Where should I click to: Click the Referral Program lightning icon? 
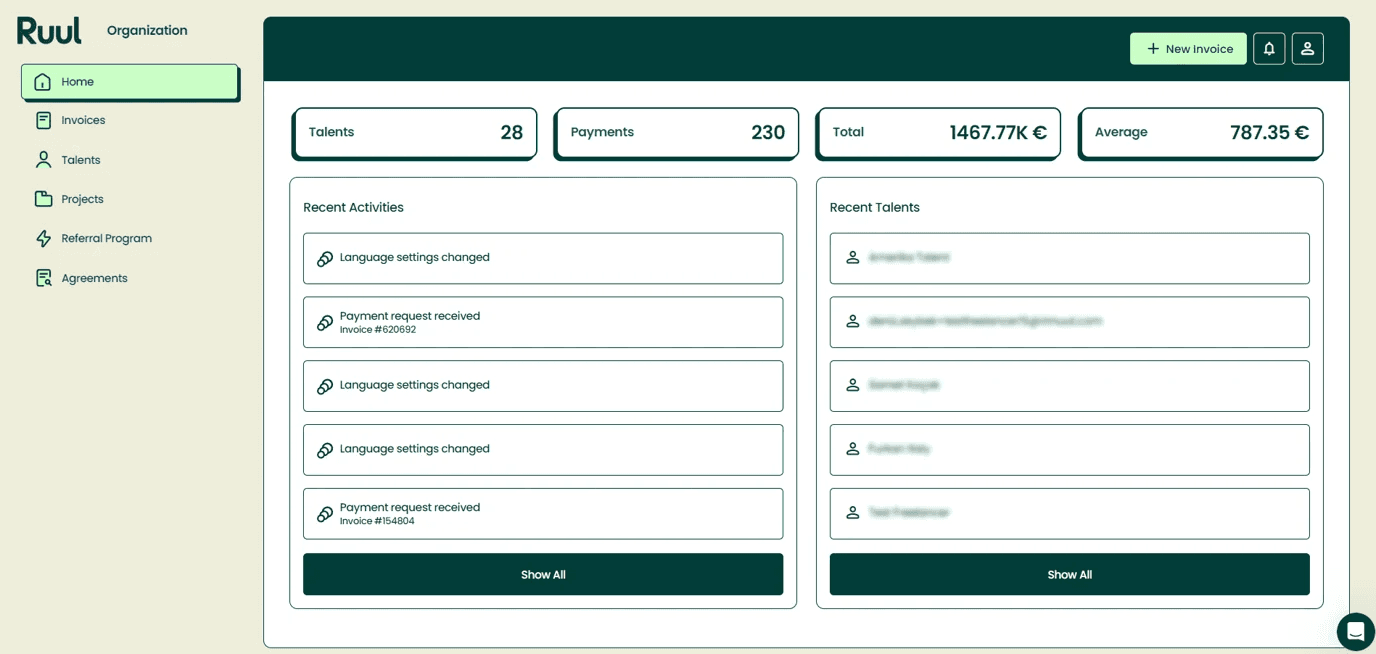point(43,238)
